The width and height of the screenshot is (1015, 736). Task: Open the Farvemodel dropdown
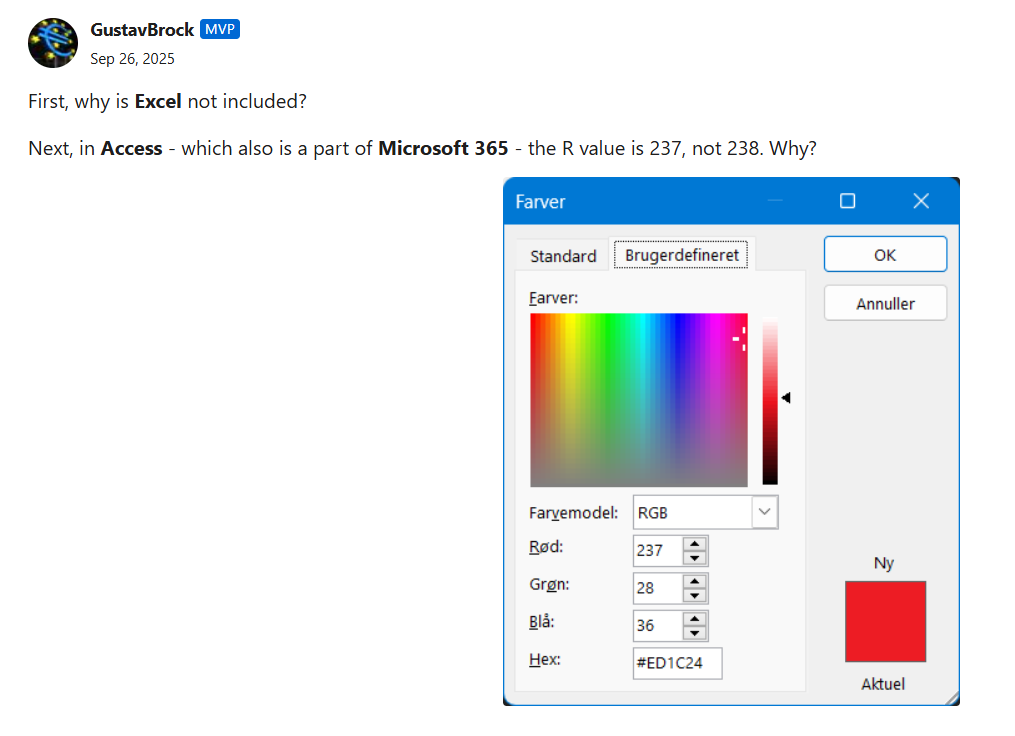[x=764, y=511]
